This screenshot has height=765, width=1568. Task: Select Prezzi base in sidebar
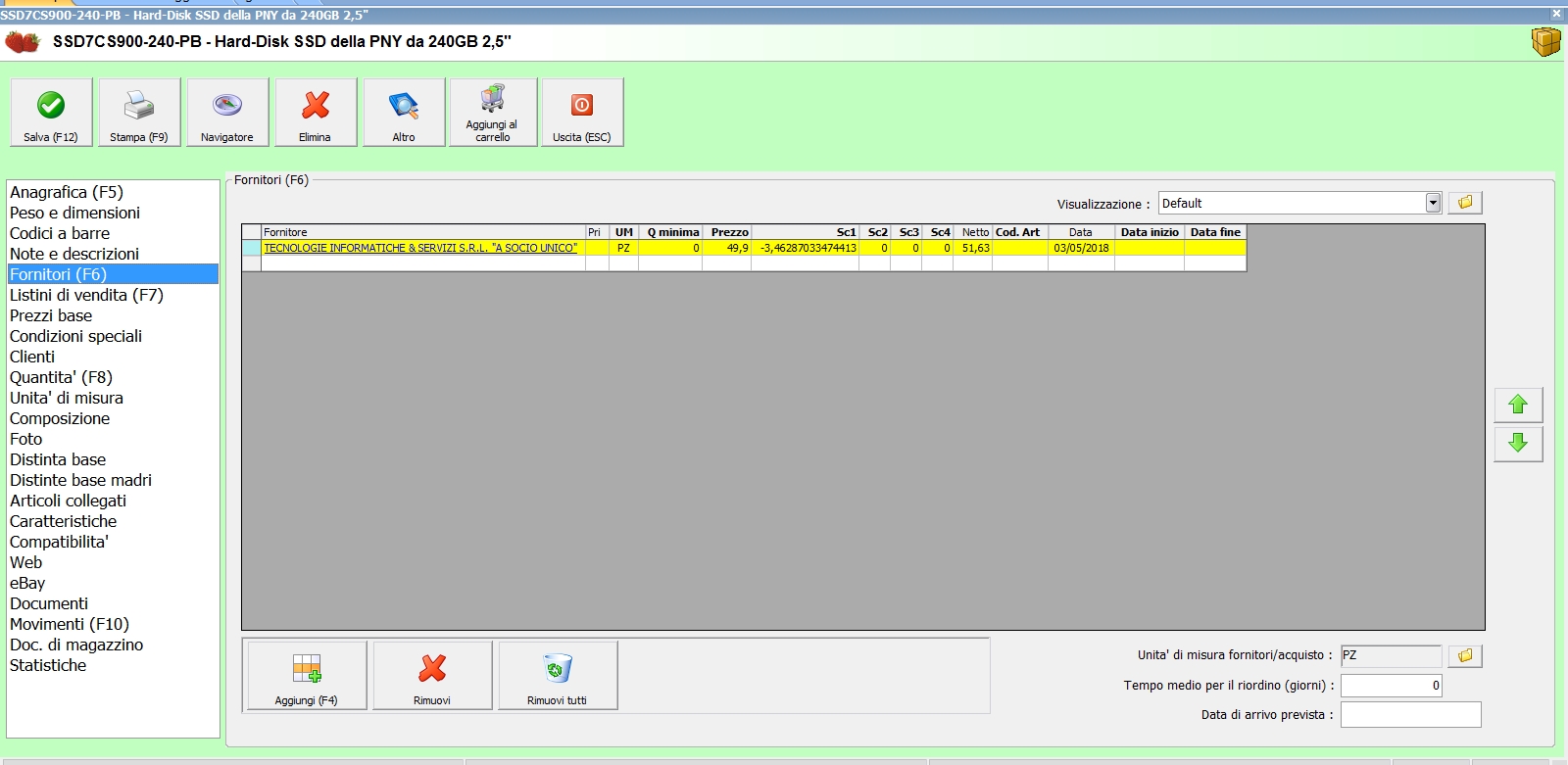point(113,315)
